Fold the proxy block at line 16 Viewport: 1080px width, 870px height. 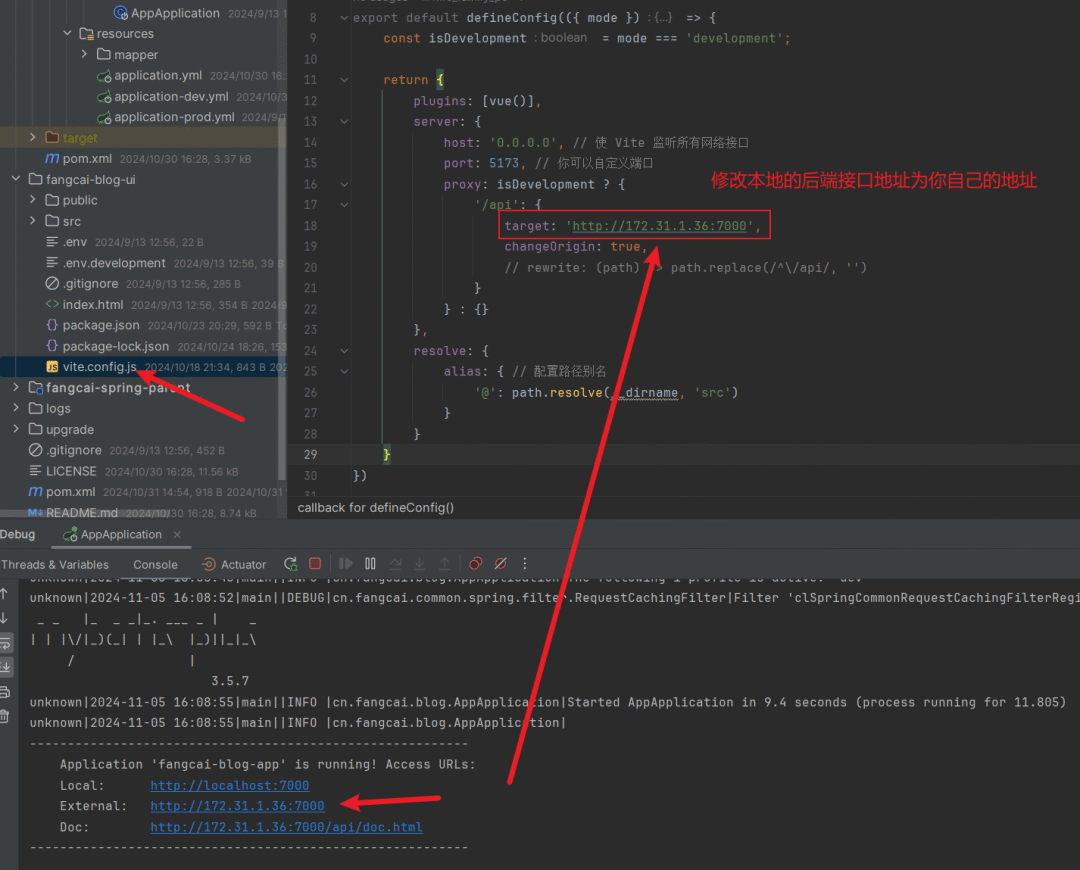pos(344,184)
